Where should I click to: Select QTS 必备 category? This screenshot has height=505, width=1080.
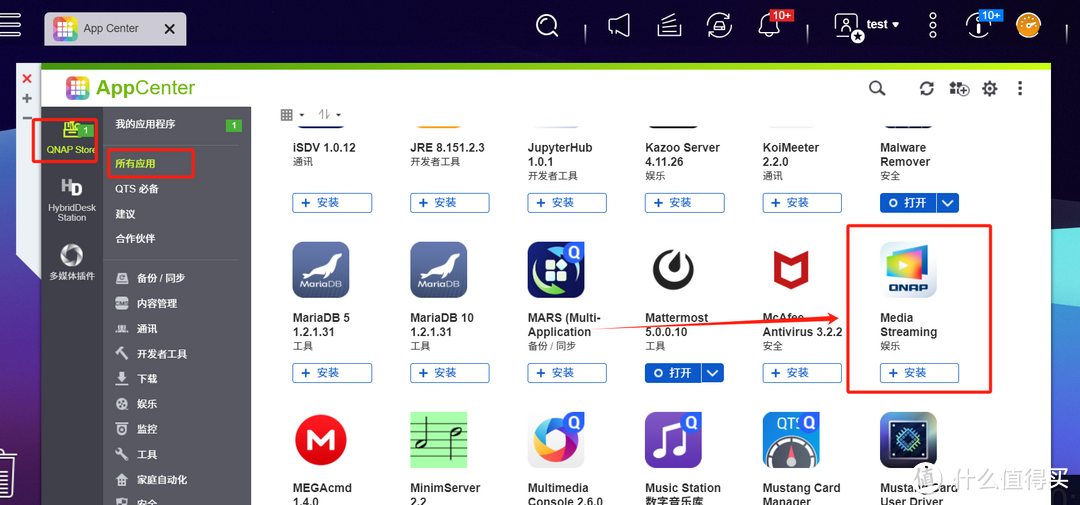(136, 189)
